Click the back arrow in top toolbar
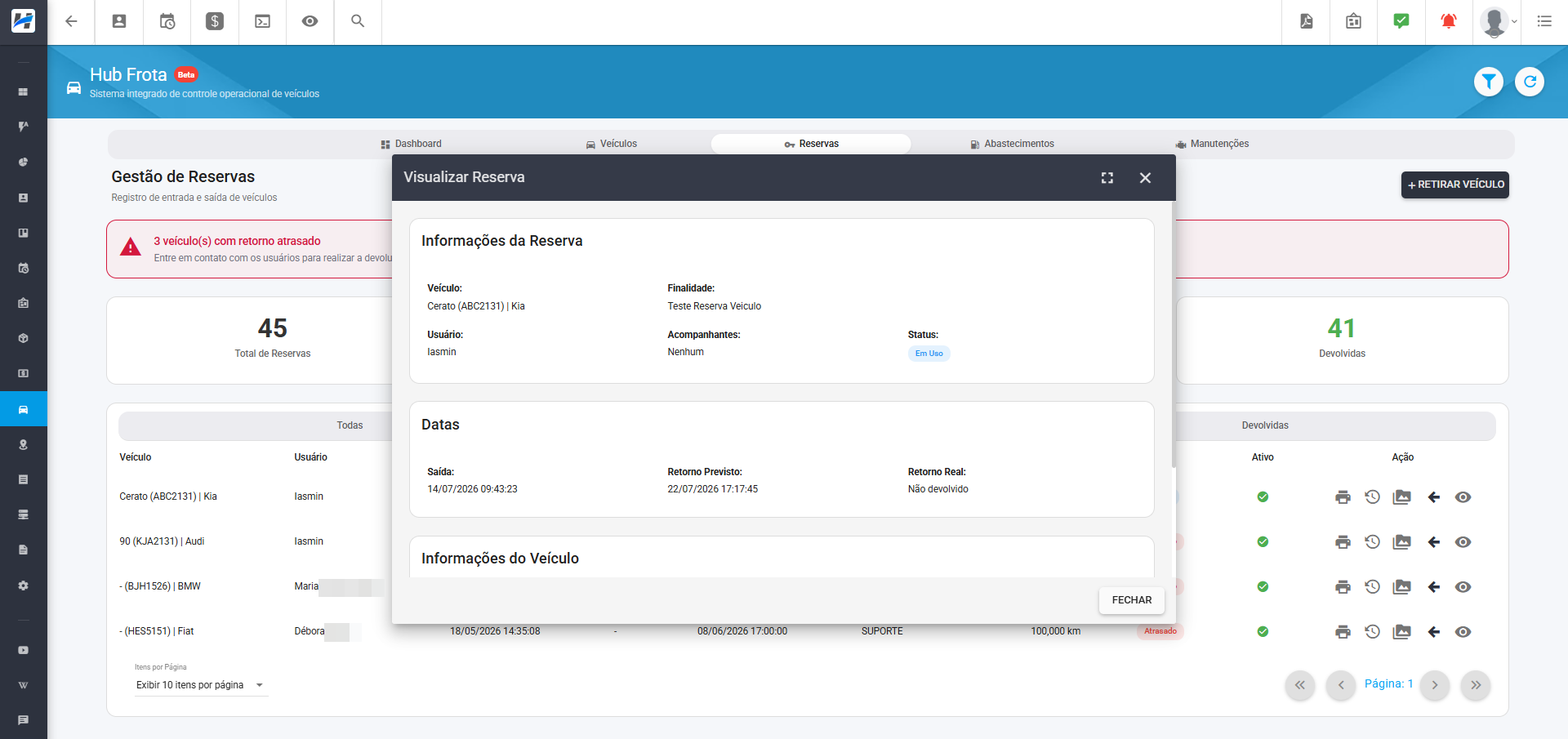Image resolution: width=1568 pixels, height=739 pixels. coord(71,21)
